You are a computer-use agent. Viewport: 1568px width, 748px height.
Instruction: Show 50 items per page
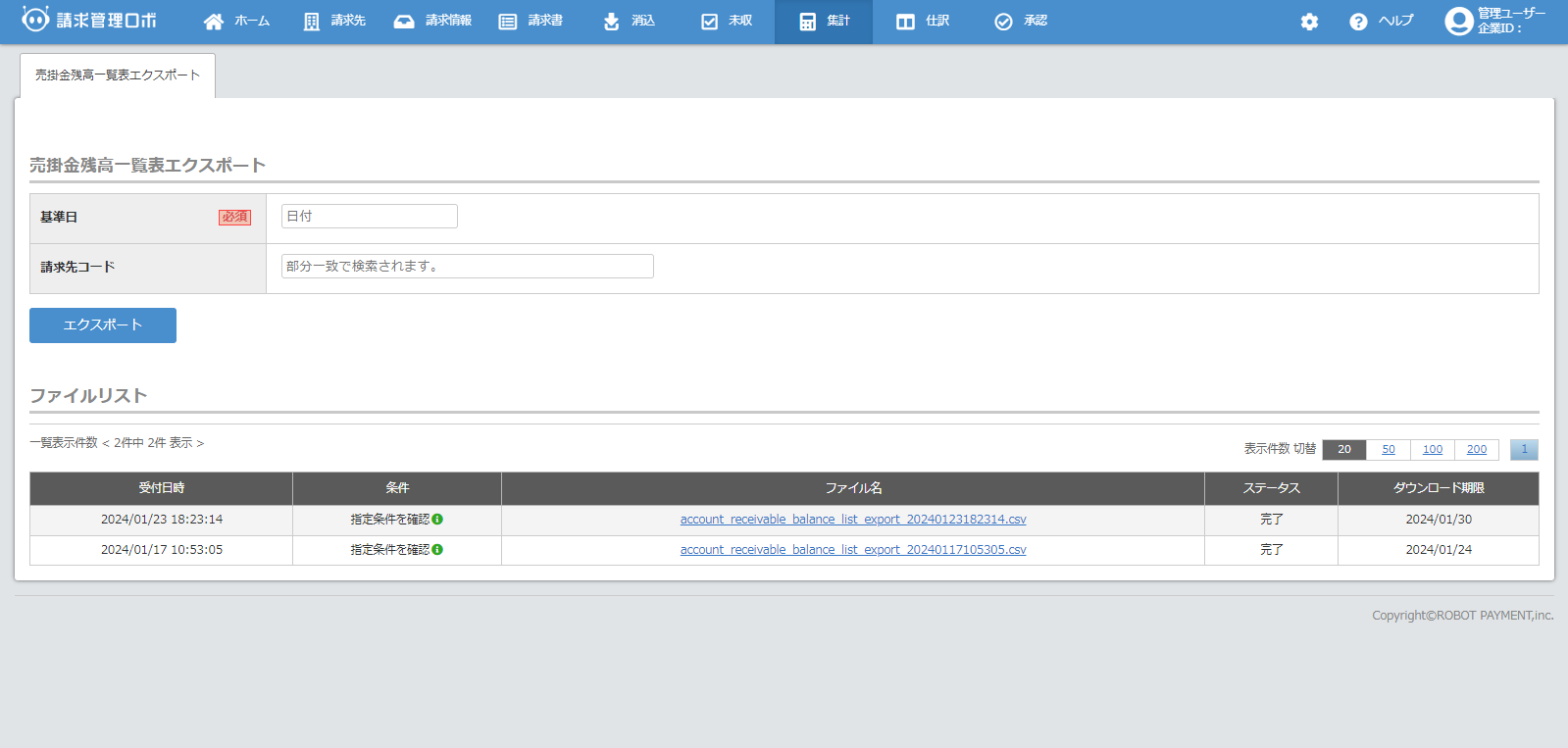tap(1388, 450)
